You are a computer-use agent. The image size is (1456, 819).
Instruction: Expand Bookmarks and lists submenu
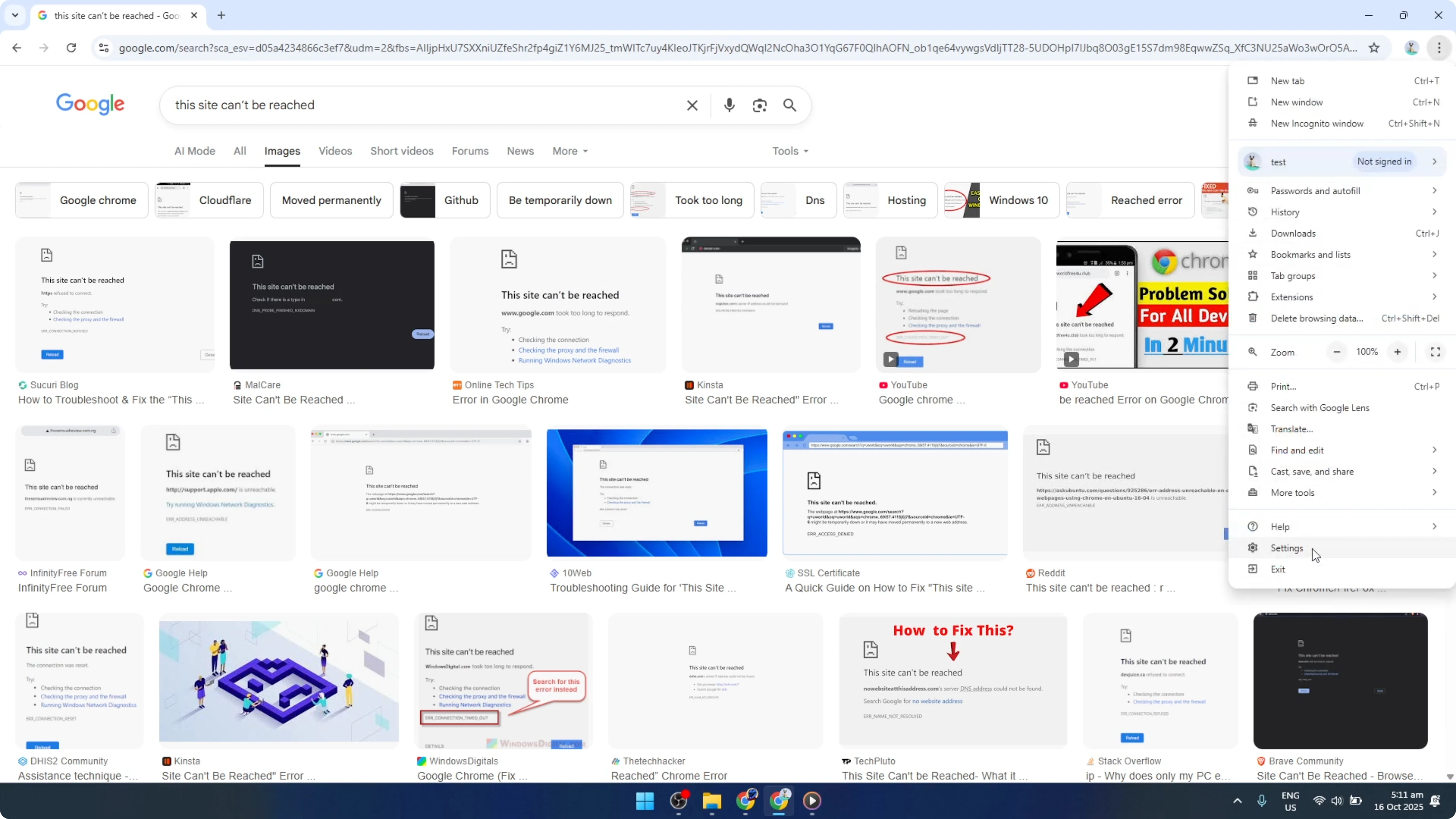tap(1342, 254)
